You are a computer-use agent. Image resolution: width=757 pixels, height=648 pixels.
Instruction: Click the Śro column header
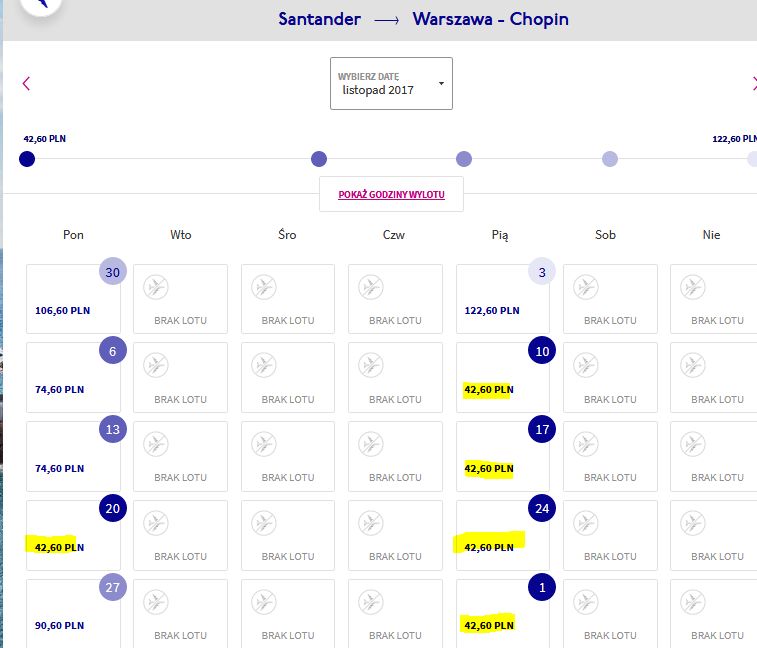tap(287, 235)
